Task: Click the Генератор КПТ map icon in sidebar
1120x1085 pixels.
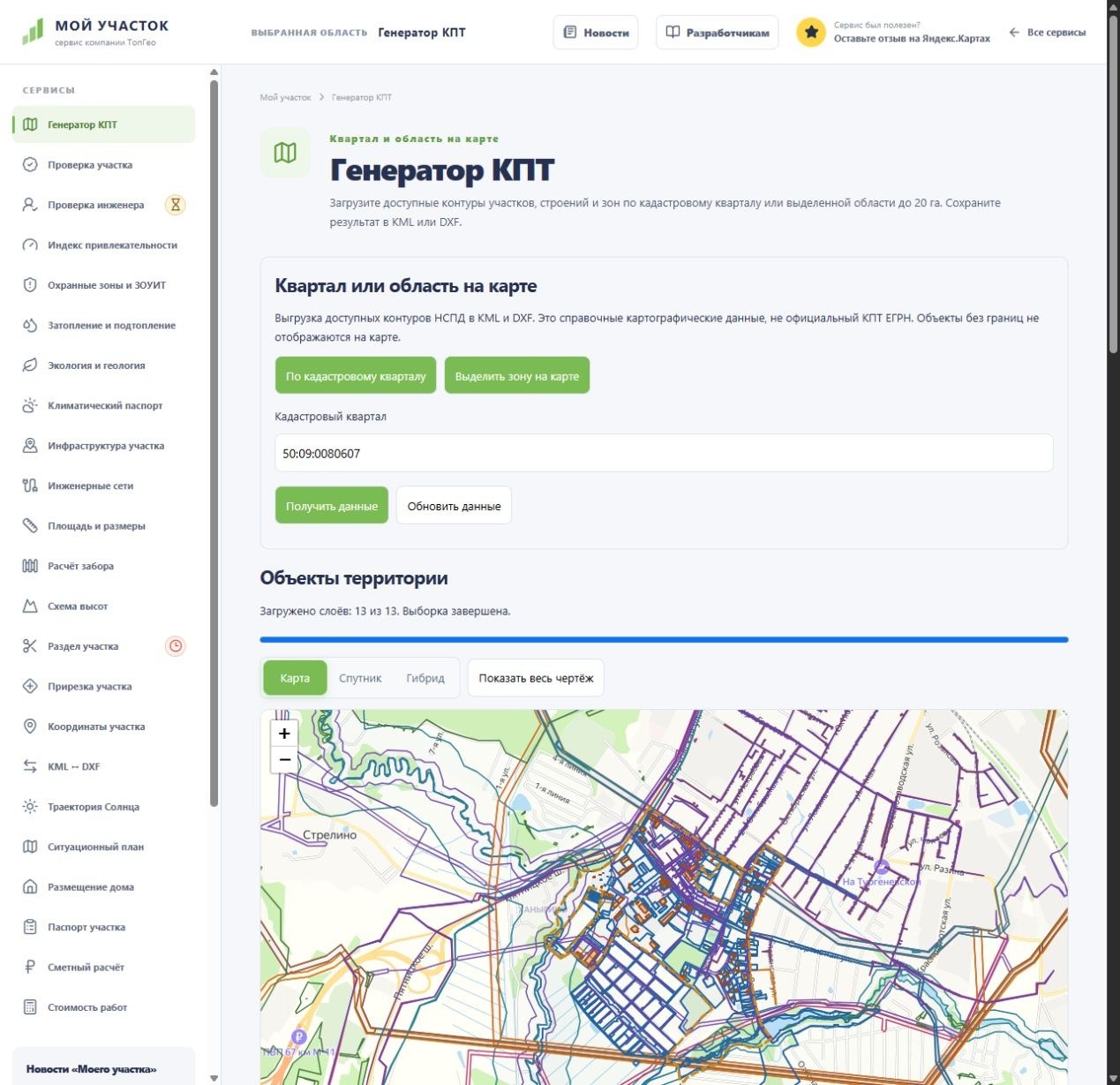Action: [x=30, y=124]
